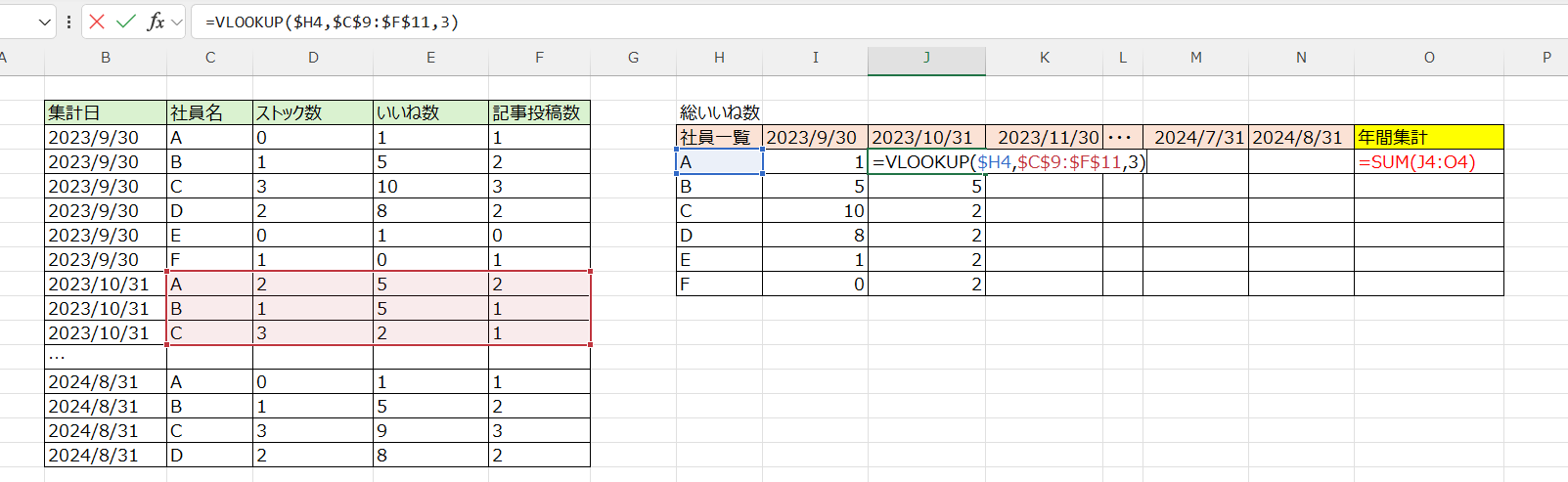1568x482 pixels.
Task: Select column B header
Action: pyautogui.click(x=106, y=58)
